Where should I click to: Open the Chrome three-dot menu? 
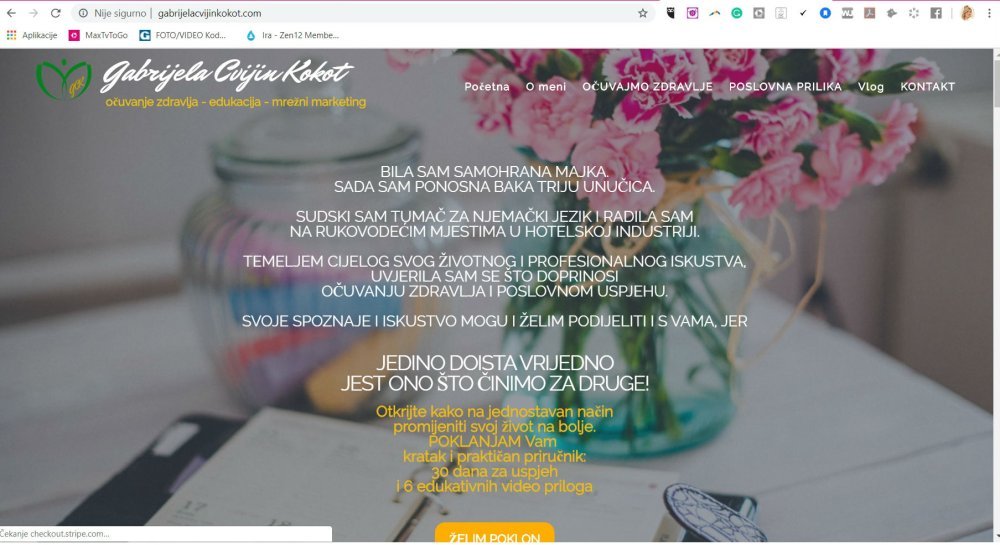point(989,13)
